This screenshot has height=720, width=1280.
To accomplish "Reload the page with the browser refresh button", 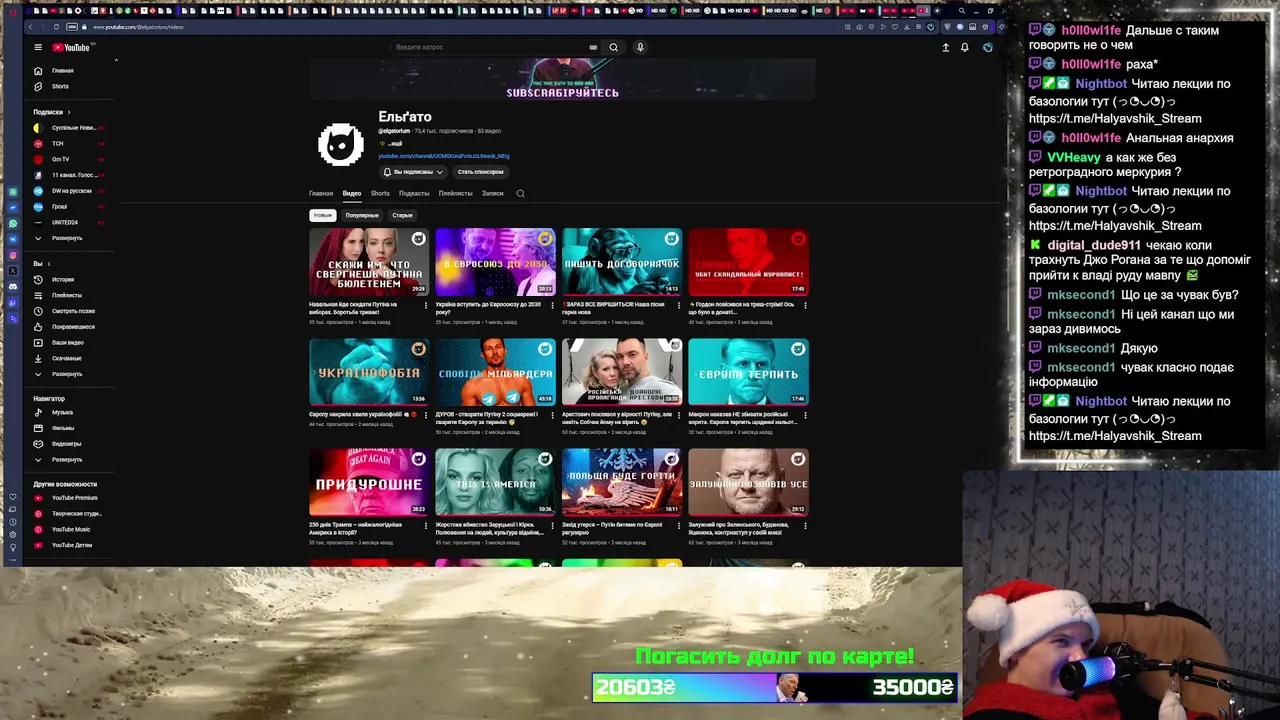I will [x=56, y=27].
